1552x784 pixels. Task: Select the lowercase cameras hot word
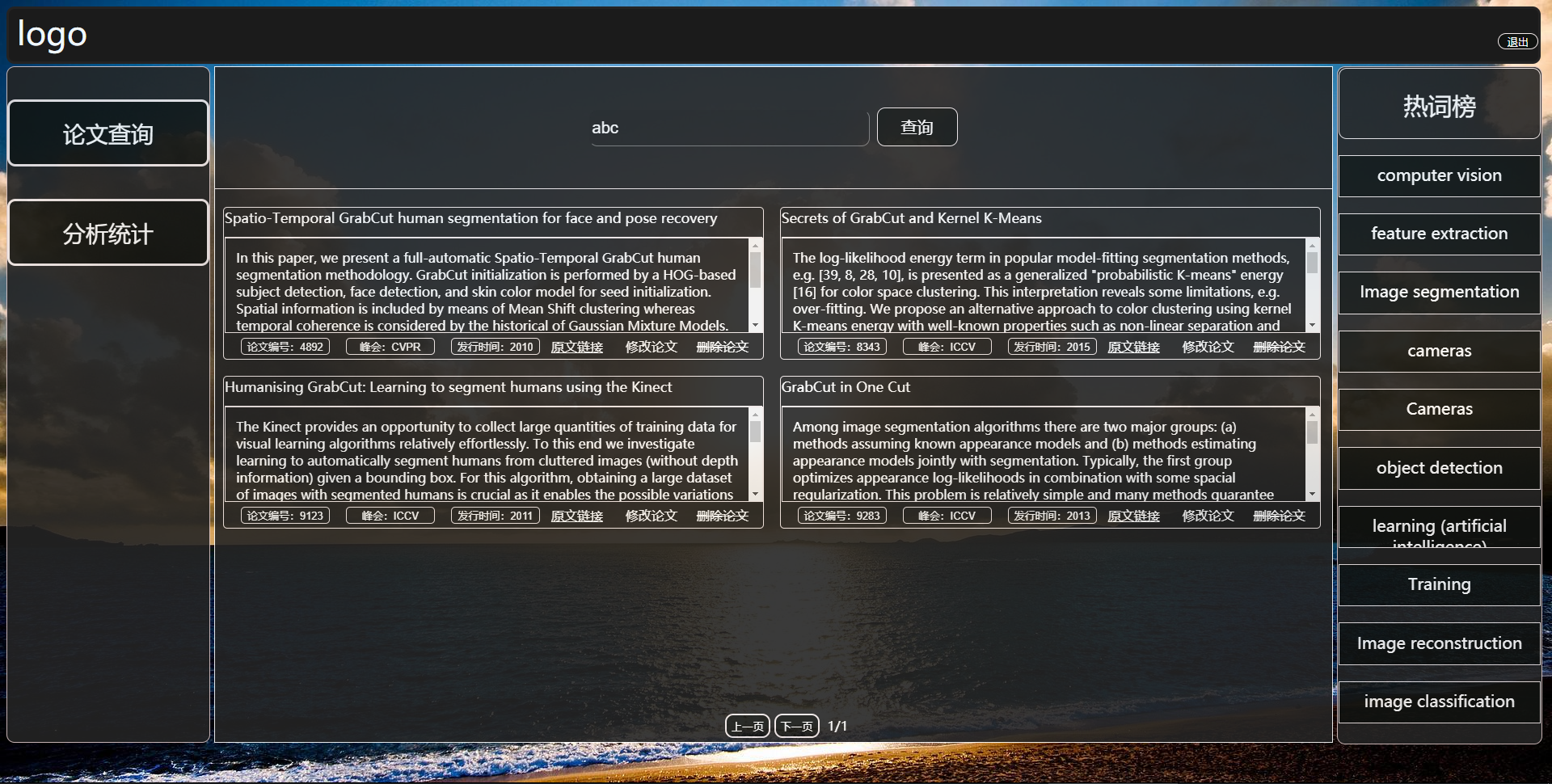point(1439,351)
